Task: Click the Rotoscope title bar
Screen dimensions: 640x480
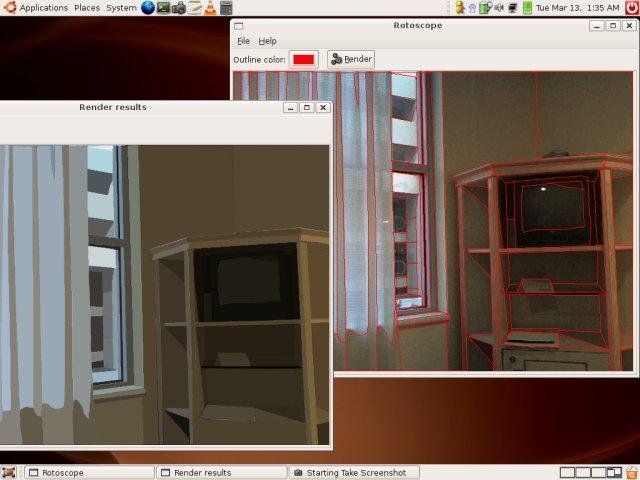Action: coord(418,26)
